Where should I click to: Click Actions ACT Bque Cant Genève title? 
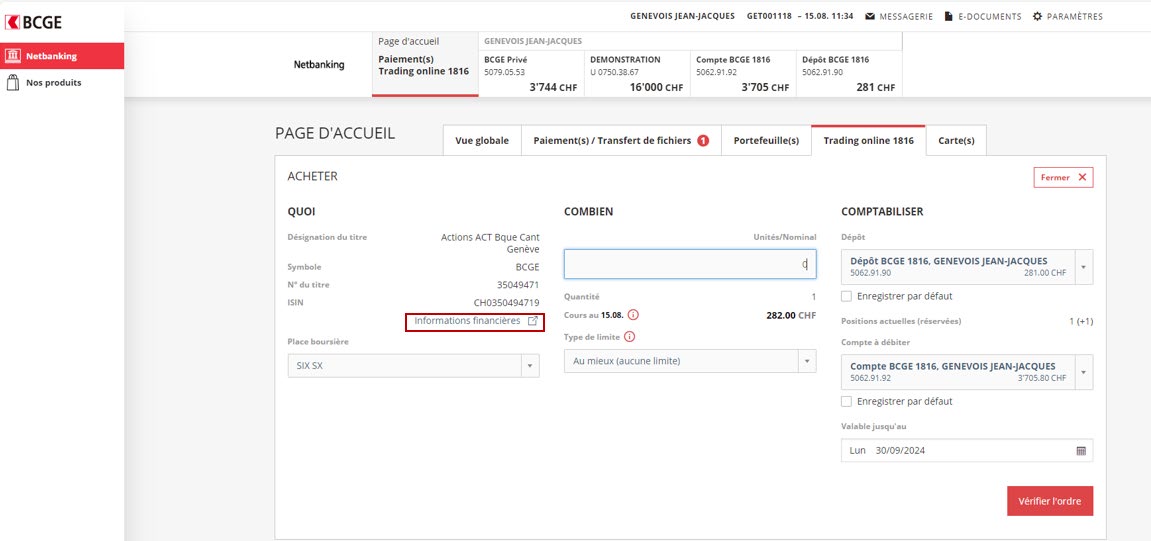[x=490, y=243]
